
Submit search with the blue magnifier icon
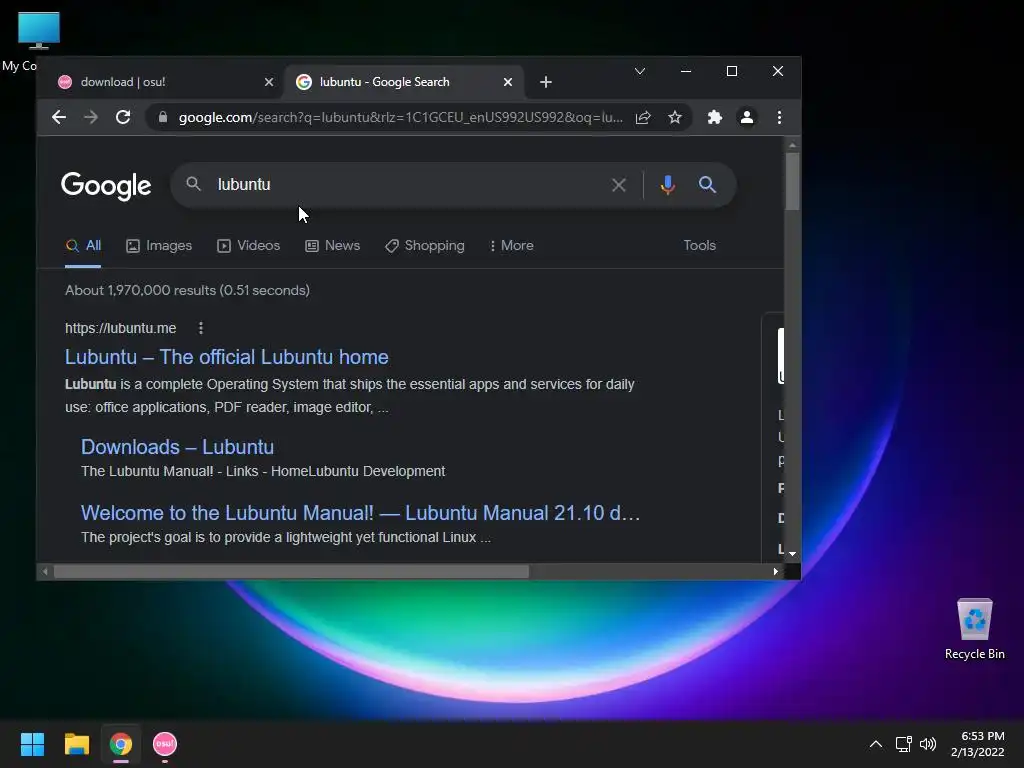pyautogui.click(x=707, y=185)
